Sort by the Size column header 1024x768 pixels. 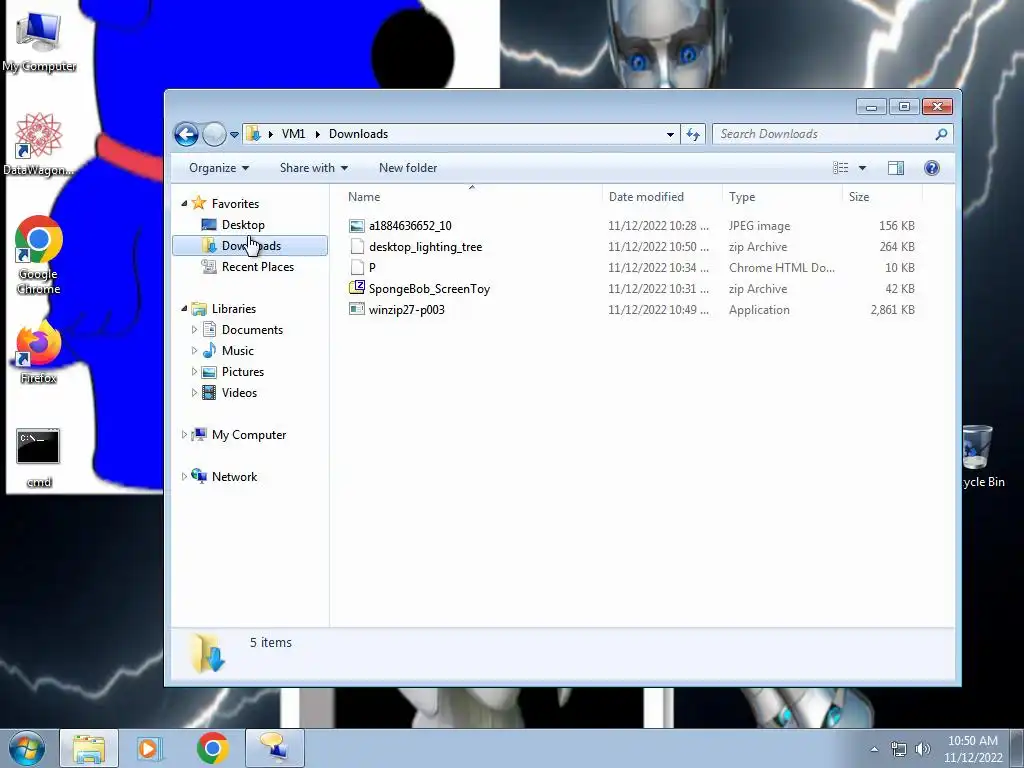click(882, 197)
